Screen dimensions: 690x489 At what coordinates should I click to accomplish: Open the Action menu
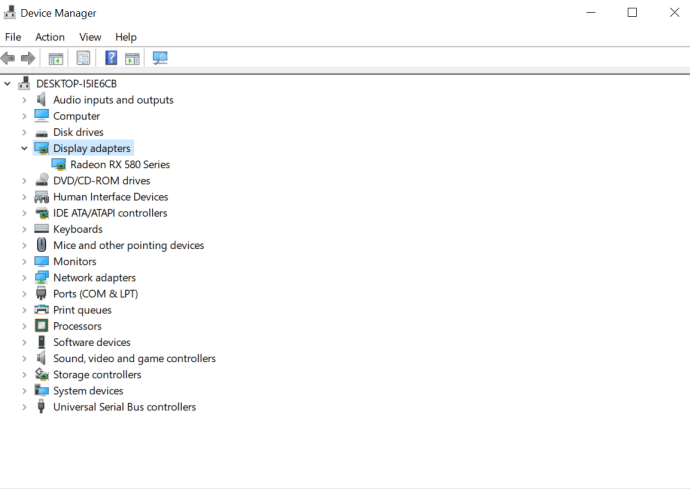click(x=50, y=37)
